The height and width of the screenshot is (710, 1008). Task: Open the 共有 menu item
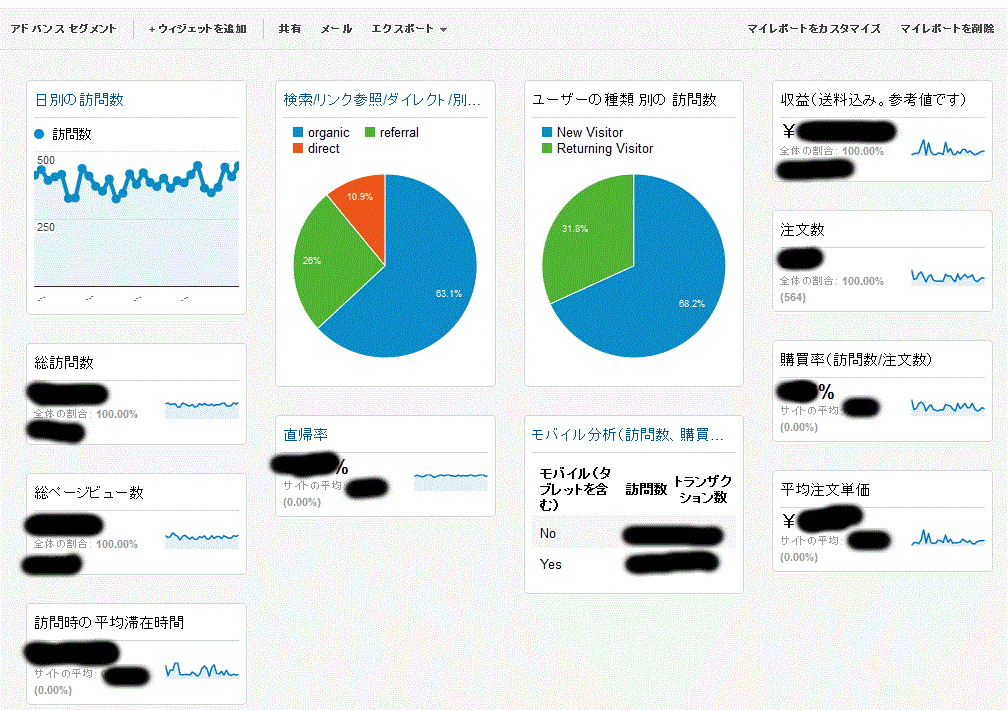point(289,29)
